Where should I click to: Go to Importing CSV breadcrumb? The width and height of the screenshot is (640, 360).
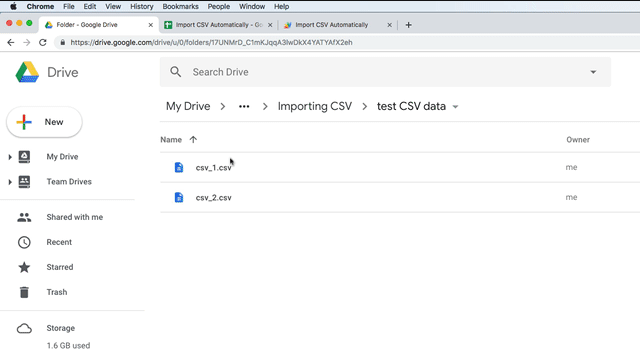(x=315, y=107)
